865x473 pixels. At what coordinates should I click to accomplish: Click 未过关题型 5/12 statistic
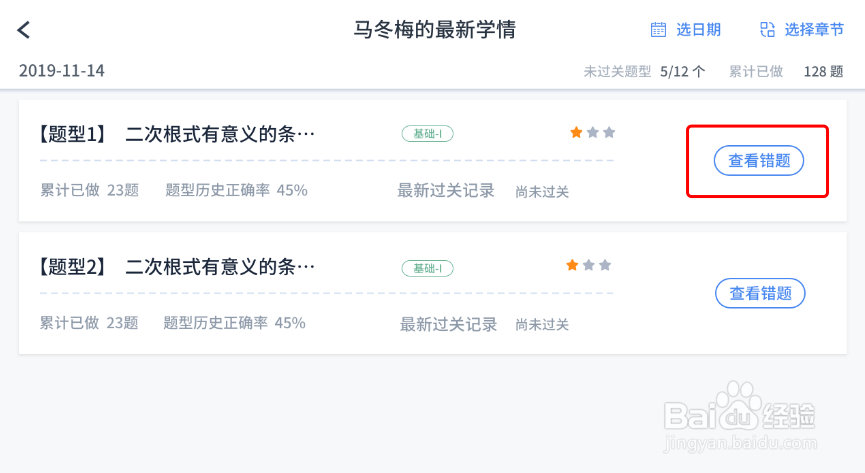[x=644, y=72]
